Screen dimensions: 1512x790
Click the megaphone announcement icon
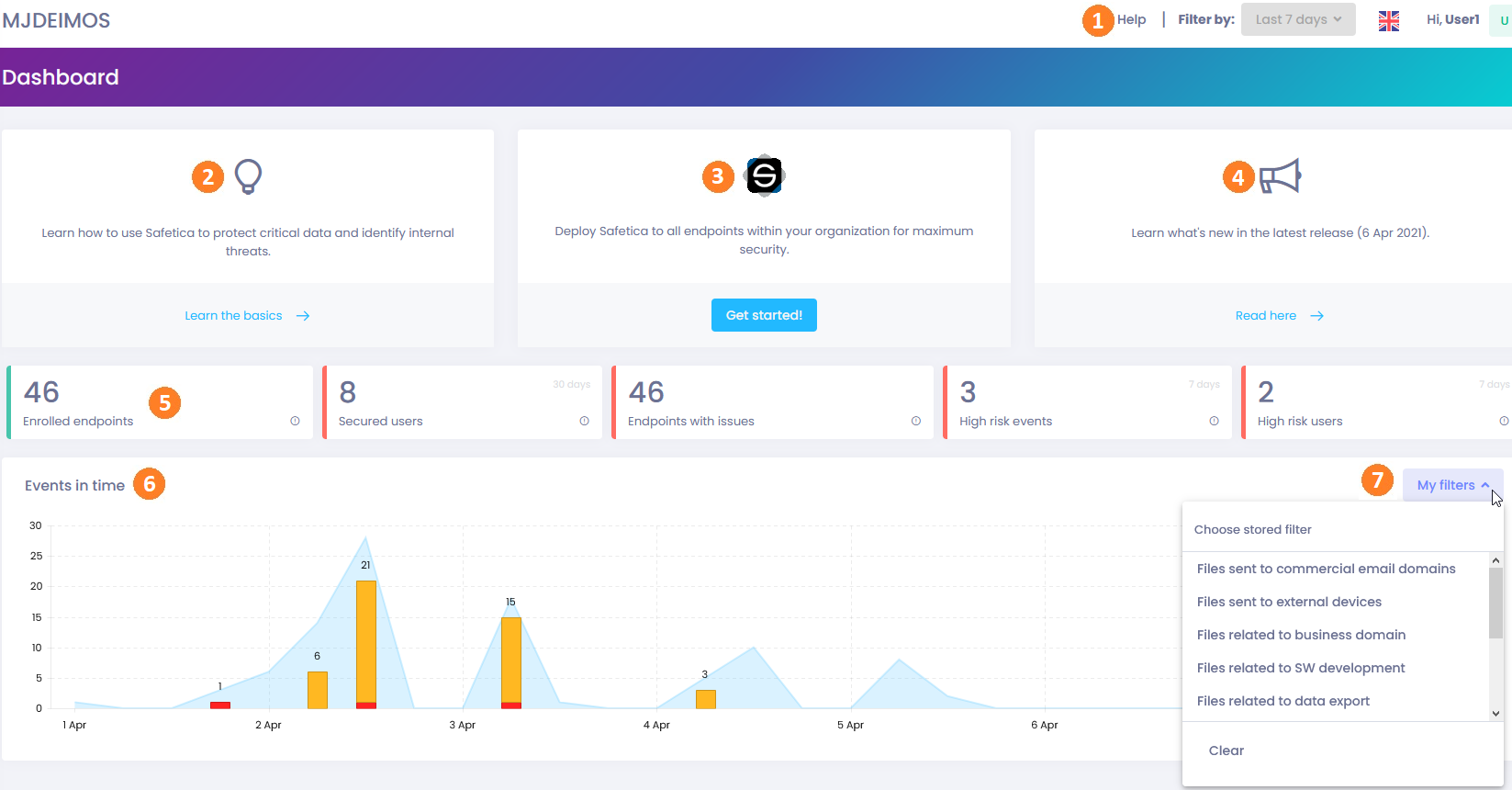(1280, 176)
